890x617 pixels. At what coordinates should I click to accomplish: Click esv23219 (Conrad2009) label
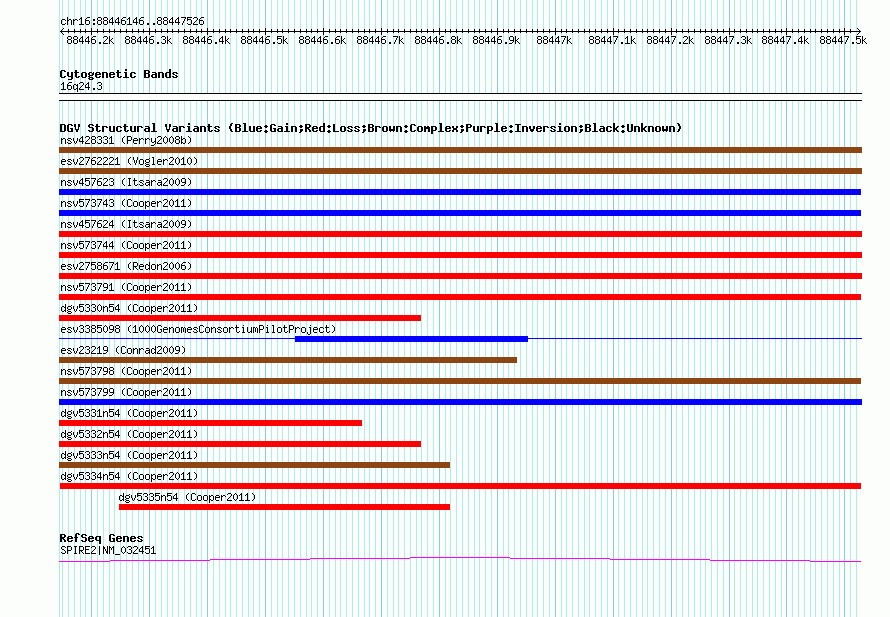tap(123, 350)
